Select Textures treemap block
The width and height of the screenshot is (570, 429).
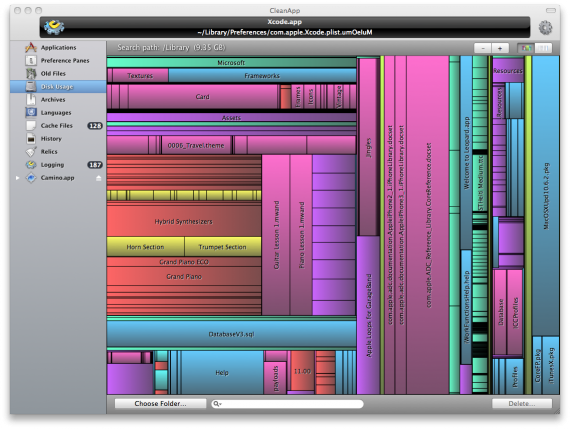(x=140, y=76)
